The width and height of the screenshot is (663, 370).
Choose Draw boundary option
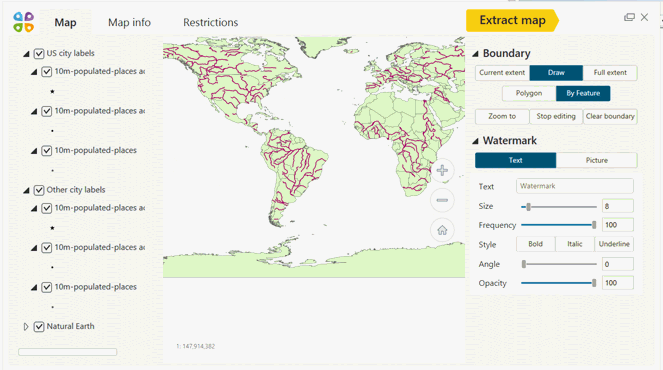point(556,73)
